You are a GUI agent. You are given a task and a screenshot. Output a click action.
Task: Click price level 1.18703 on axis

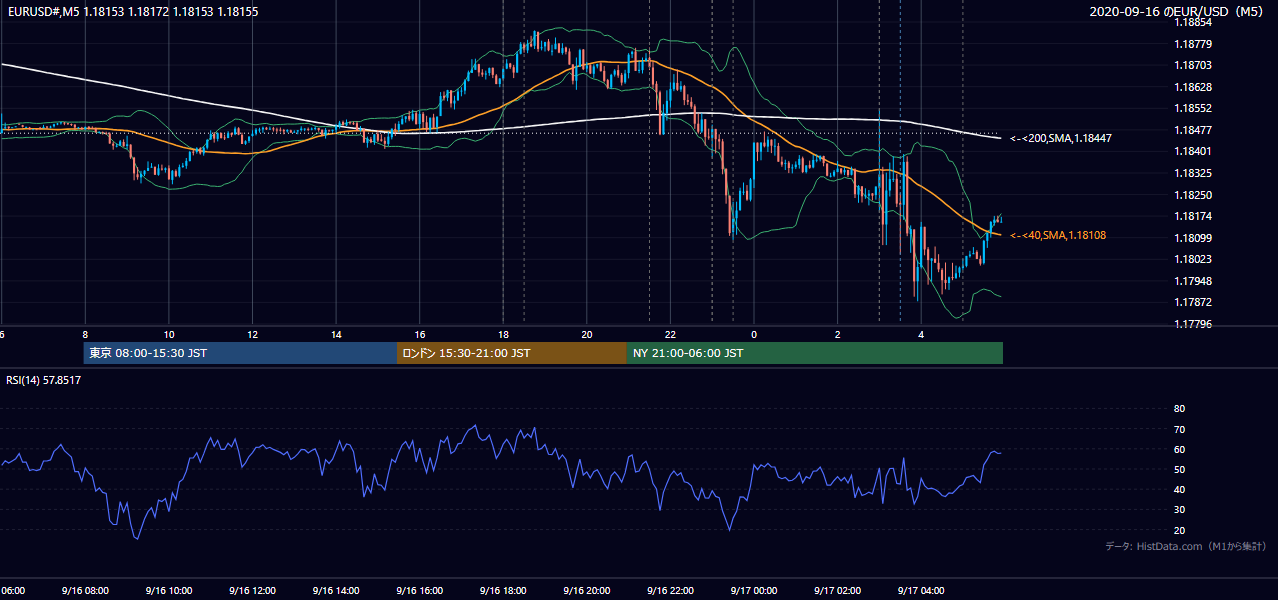click(1193, 65)
